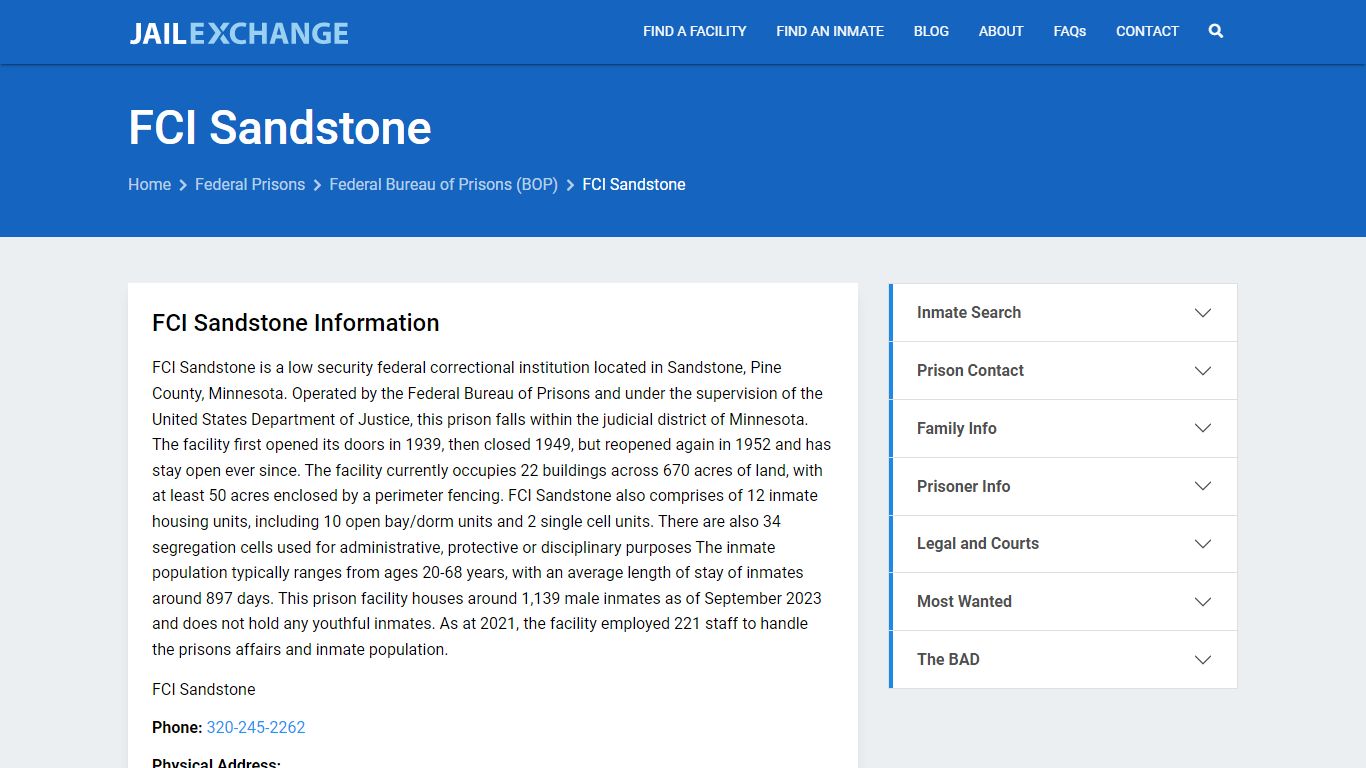Open Federal Prisons breadcrumb link

click(x=250, y=184)
